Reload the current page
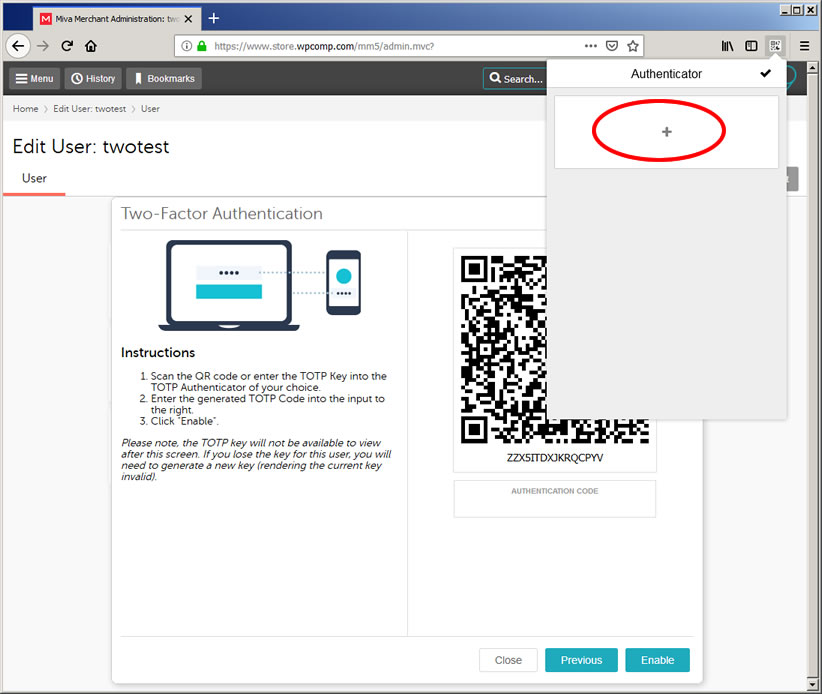The image size is (822, 694). [x=67, y=46]
